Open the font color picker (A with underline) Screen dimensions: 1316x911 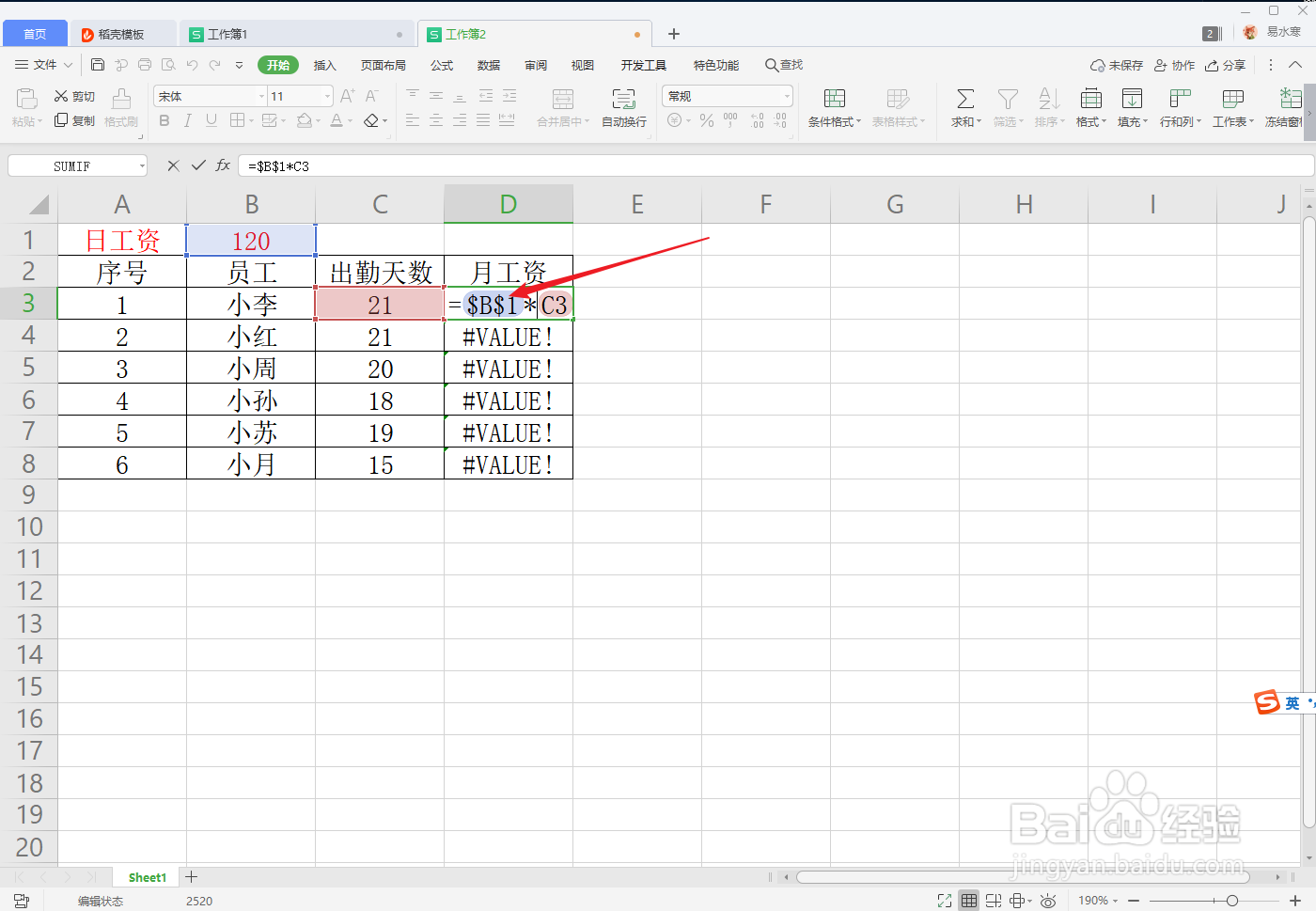point(337,120)
